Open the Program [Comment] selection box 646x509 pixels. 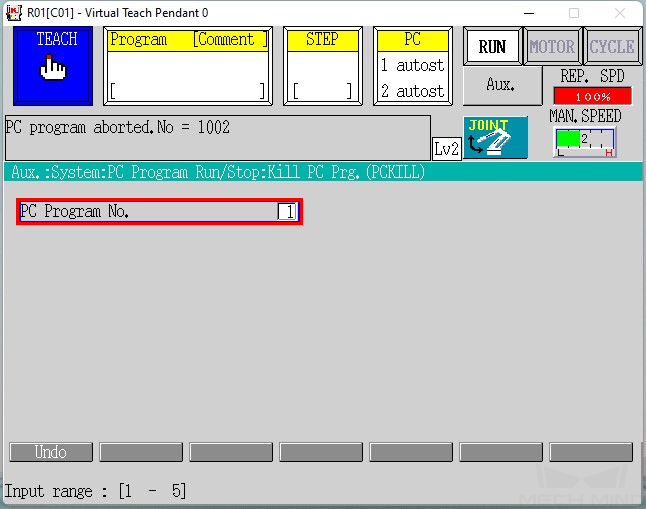(x=188, y=66)
